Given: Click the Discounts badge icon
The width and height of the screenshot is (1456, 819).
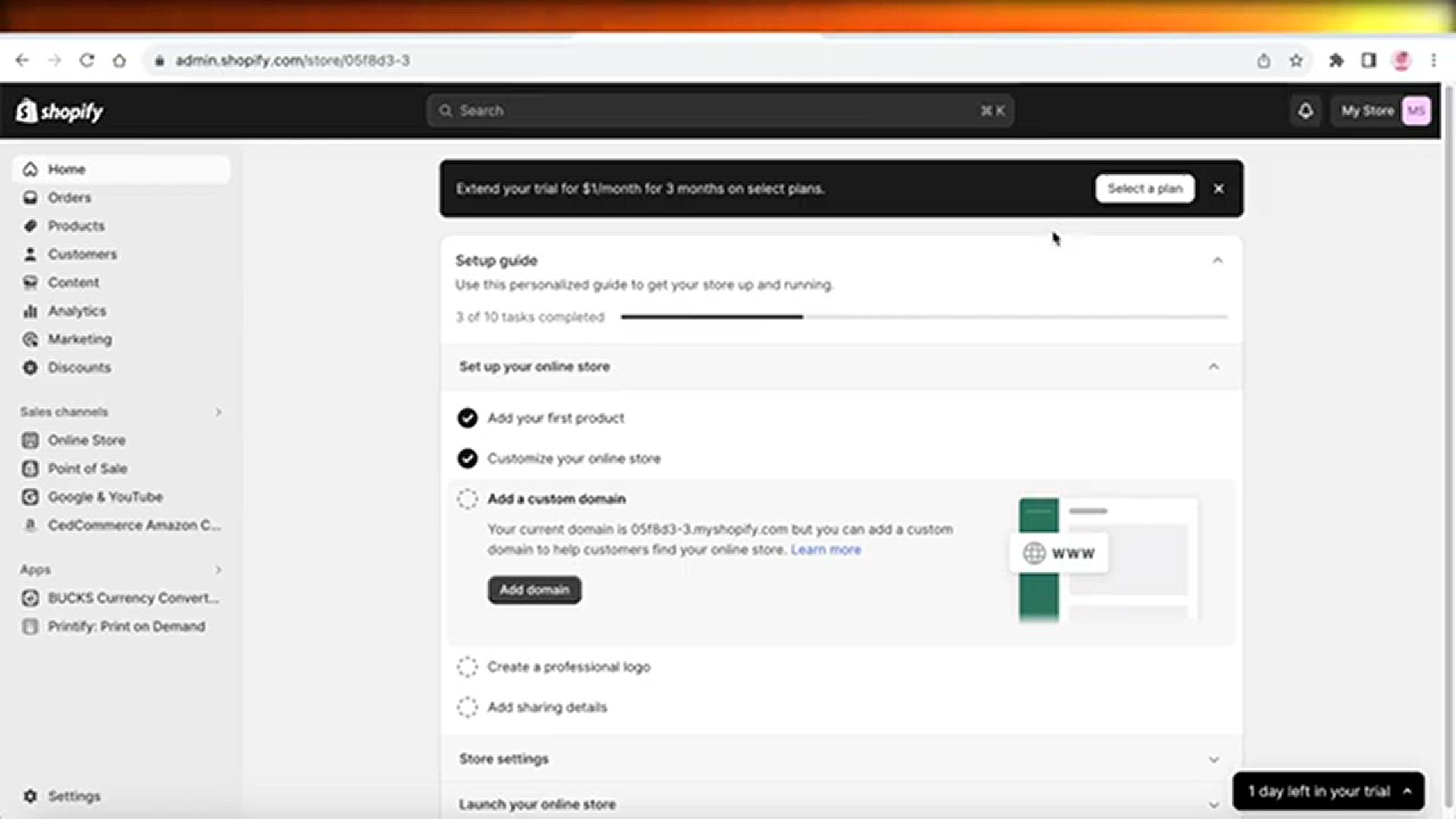Looking at the screenshot, I should tap(30, 367).
